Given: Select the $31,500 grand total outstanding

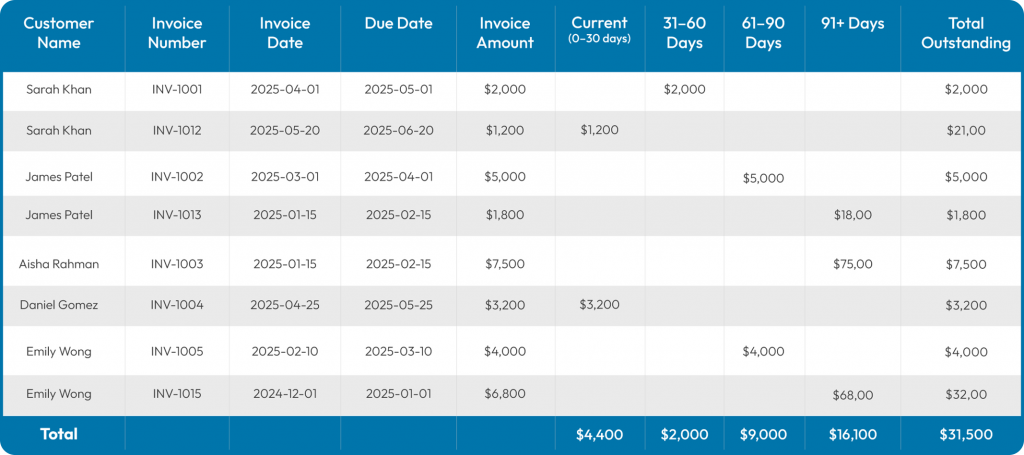Looking at the screenshot, I should (965, 435).
